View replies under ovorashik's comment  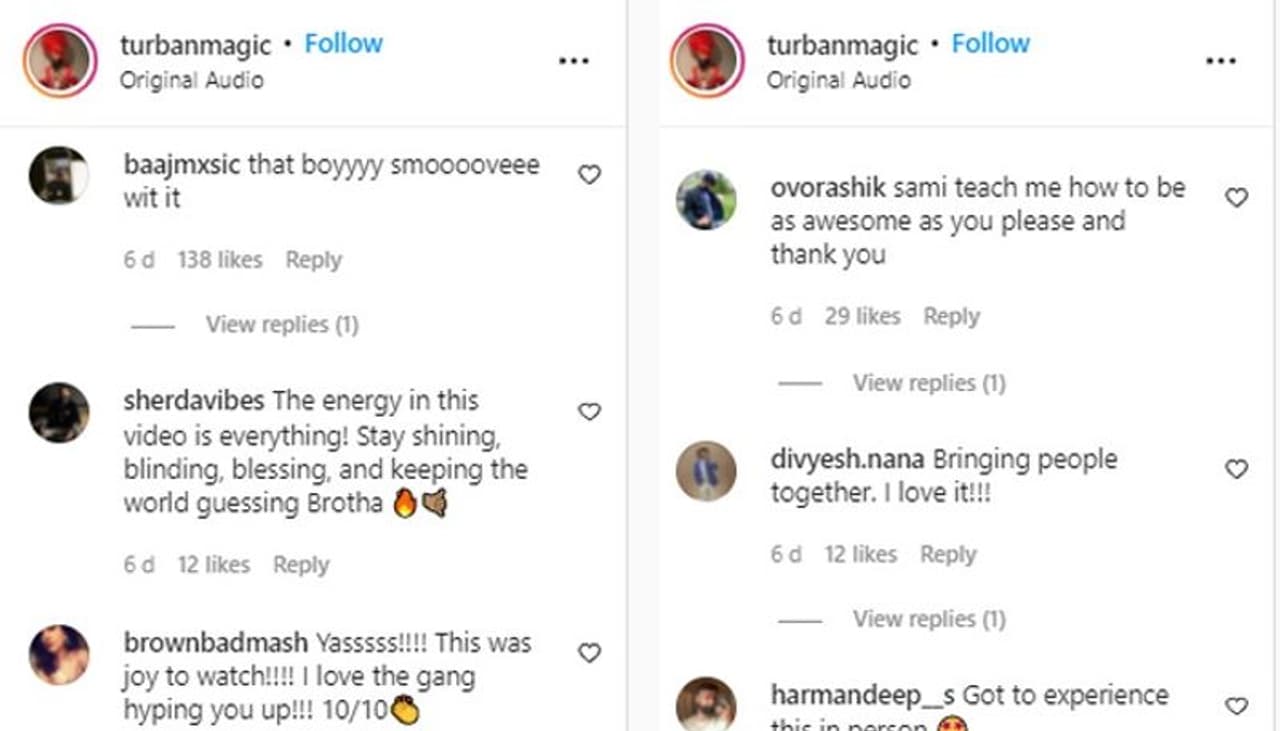click(928, 383)
